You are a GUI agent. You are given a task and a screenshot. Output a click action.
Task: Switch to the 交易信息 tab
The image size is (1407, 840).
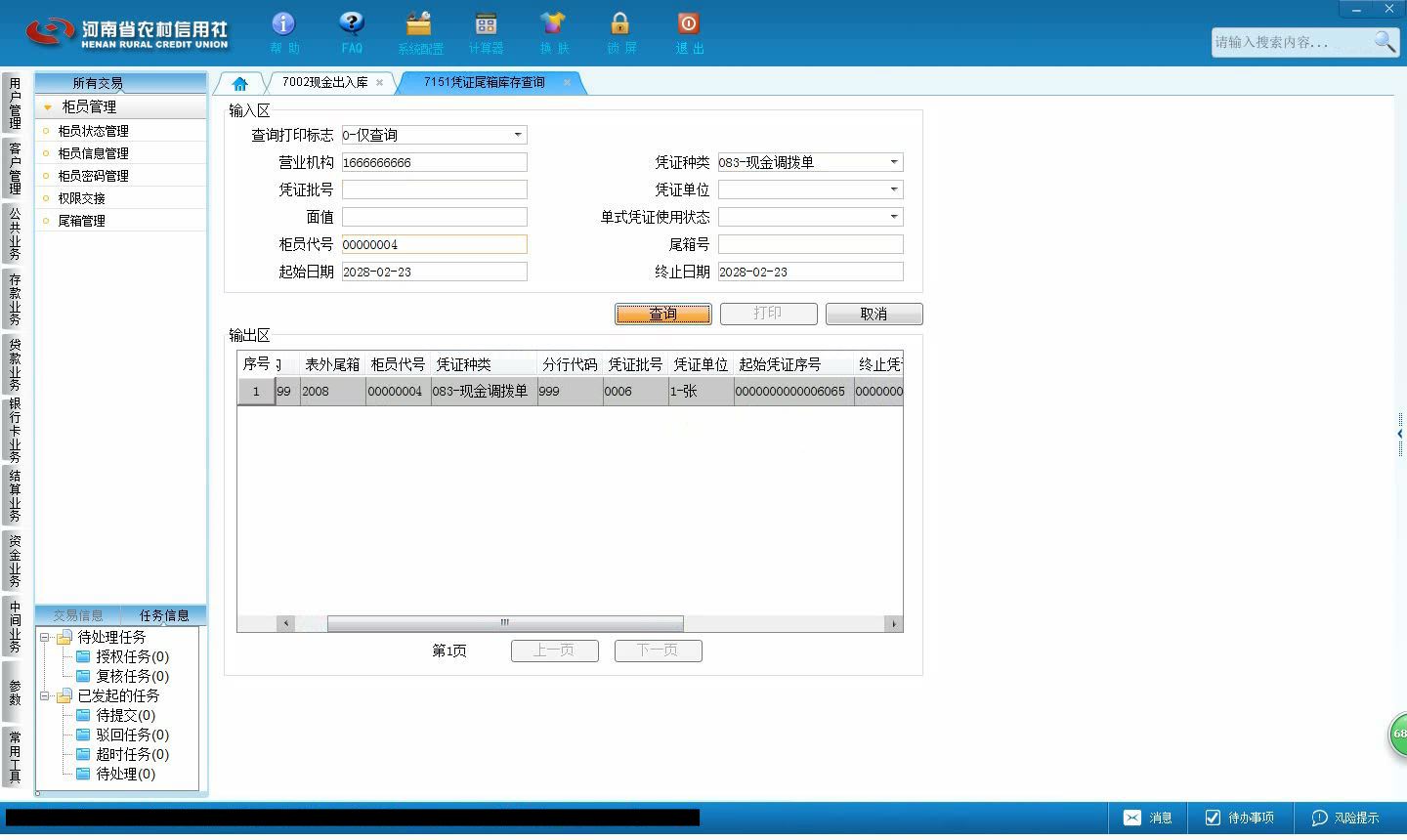(x=78, y=615)
